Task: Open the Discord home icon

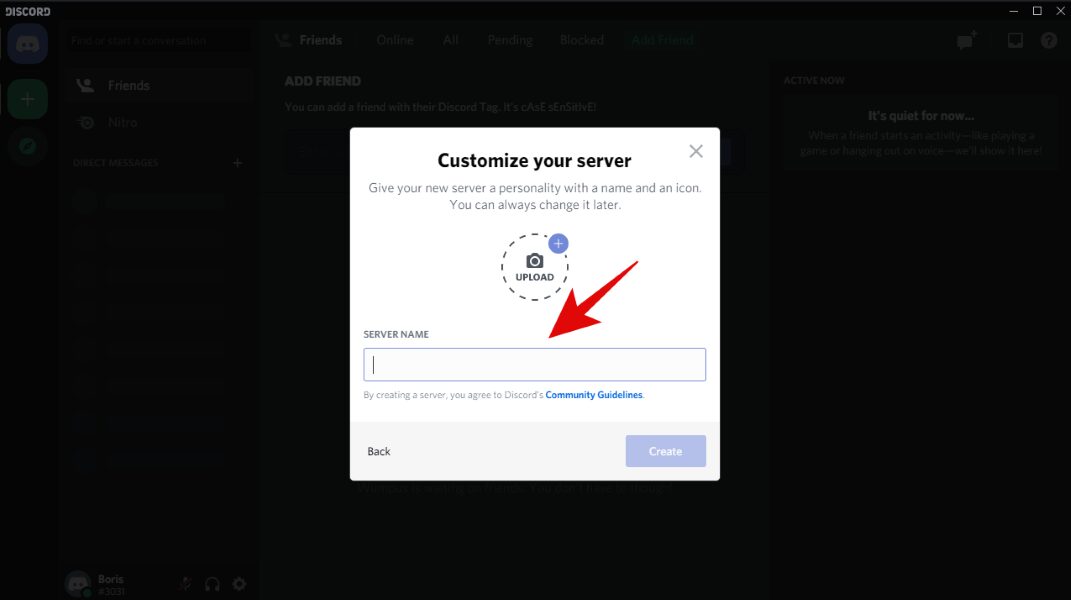Action: point(27,44)
